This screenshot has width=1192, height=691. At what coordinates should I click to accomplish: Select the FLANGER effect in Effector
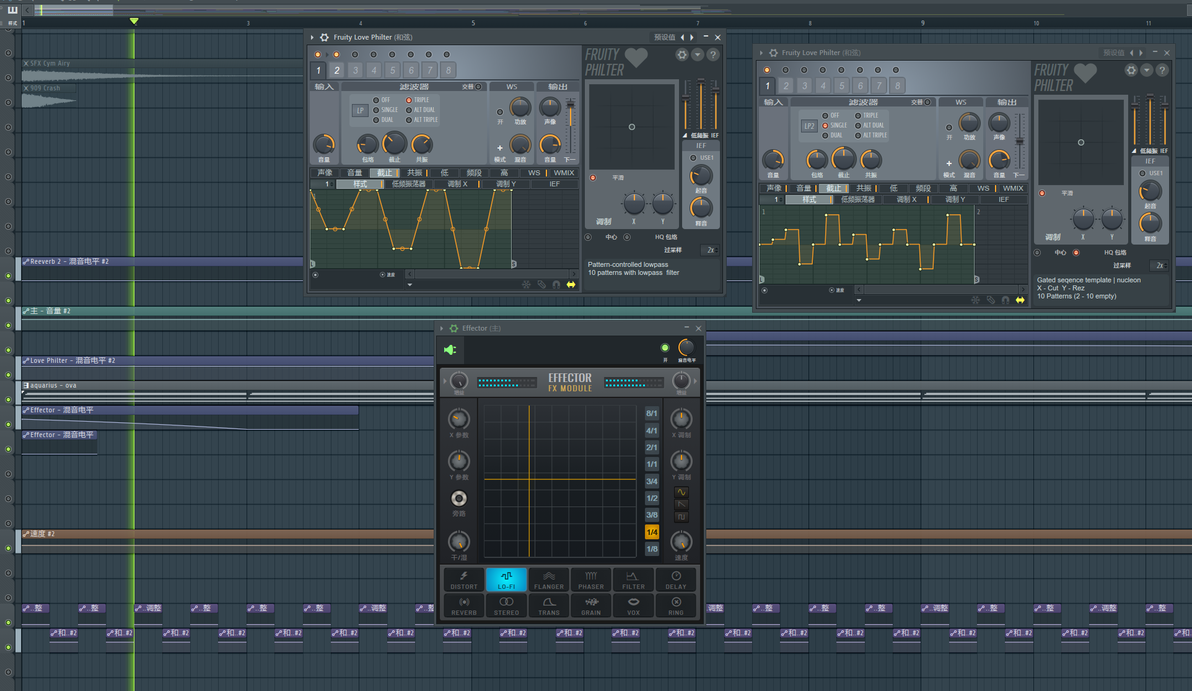tap(548, 579)
